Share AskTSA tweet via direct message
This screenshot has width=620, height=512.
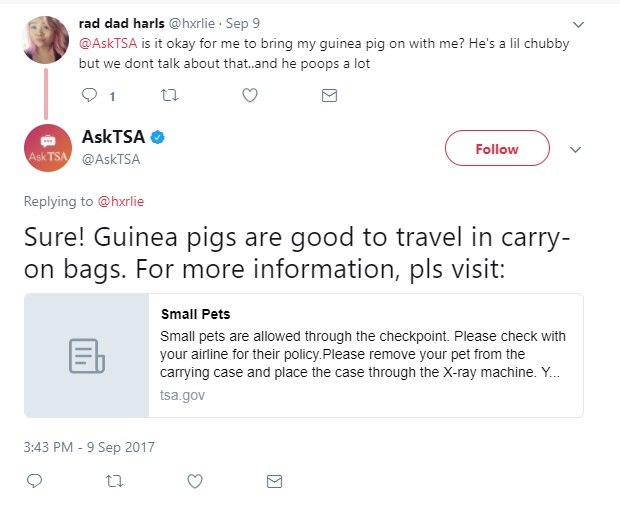point(274,481)
